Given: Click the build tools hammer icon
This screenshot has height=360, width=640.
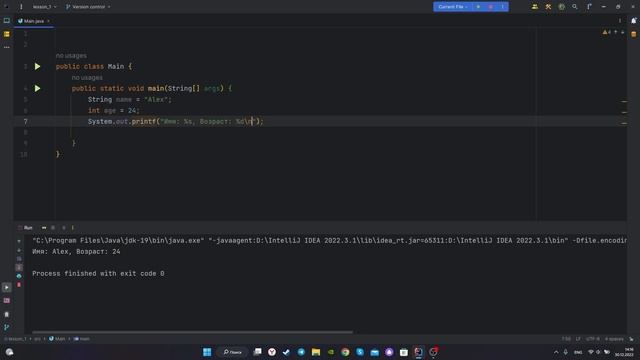Looking at the screenshot, I should (548, 7).
